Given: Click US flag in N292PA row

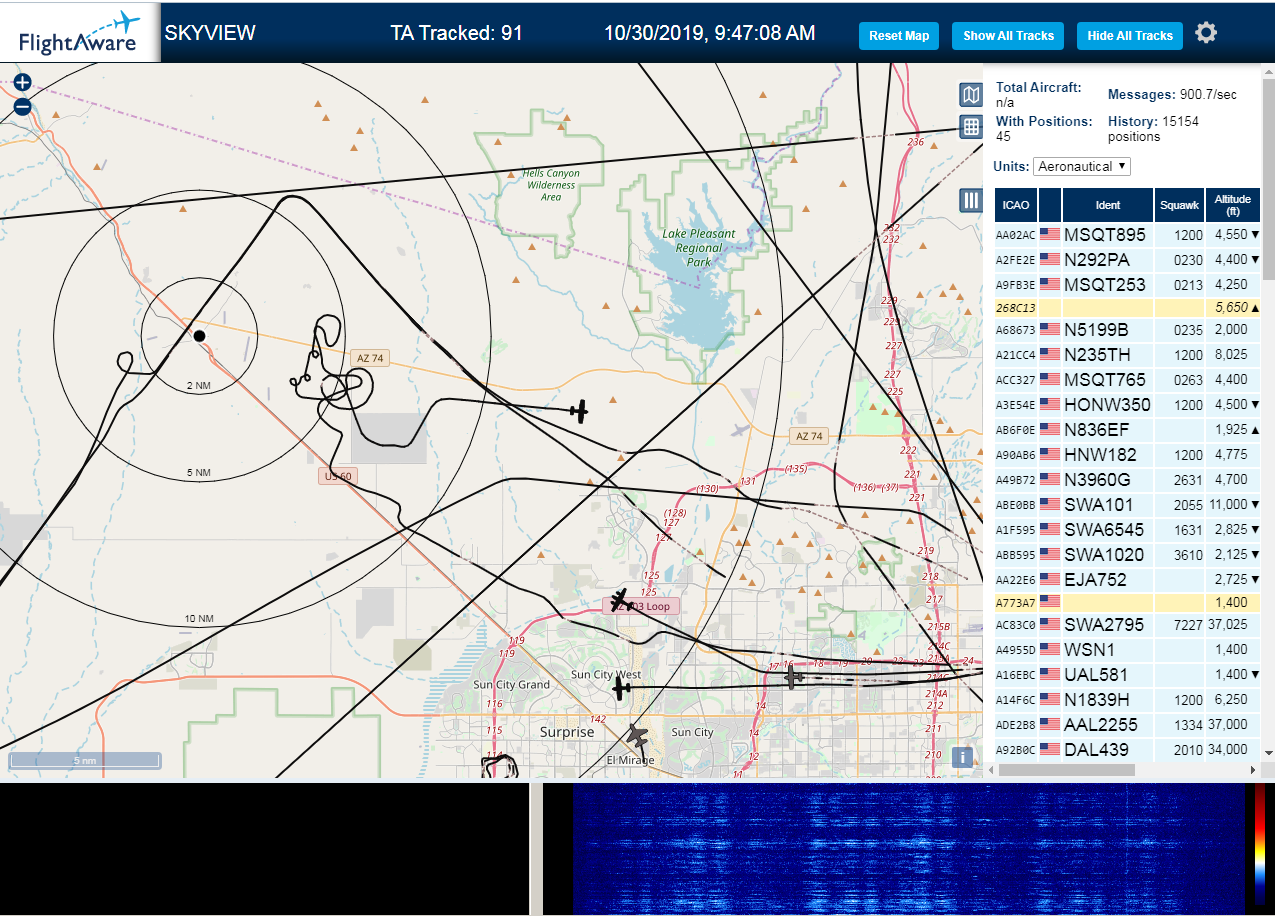Looking at the screenshot, I should tap(1050, 259).
